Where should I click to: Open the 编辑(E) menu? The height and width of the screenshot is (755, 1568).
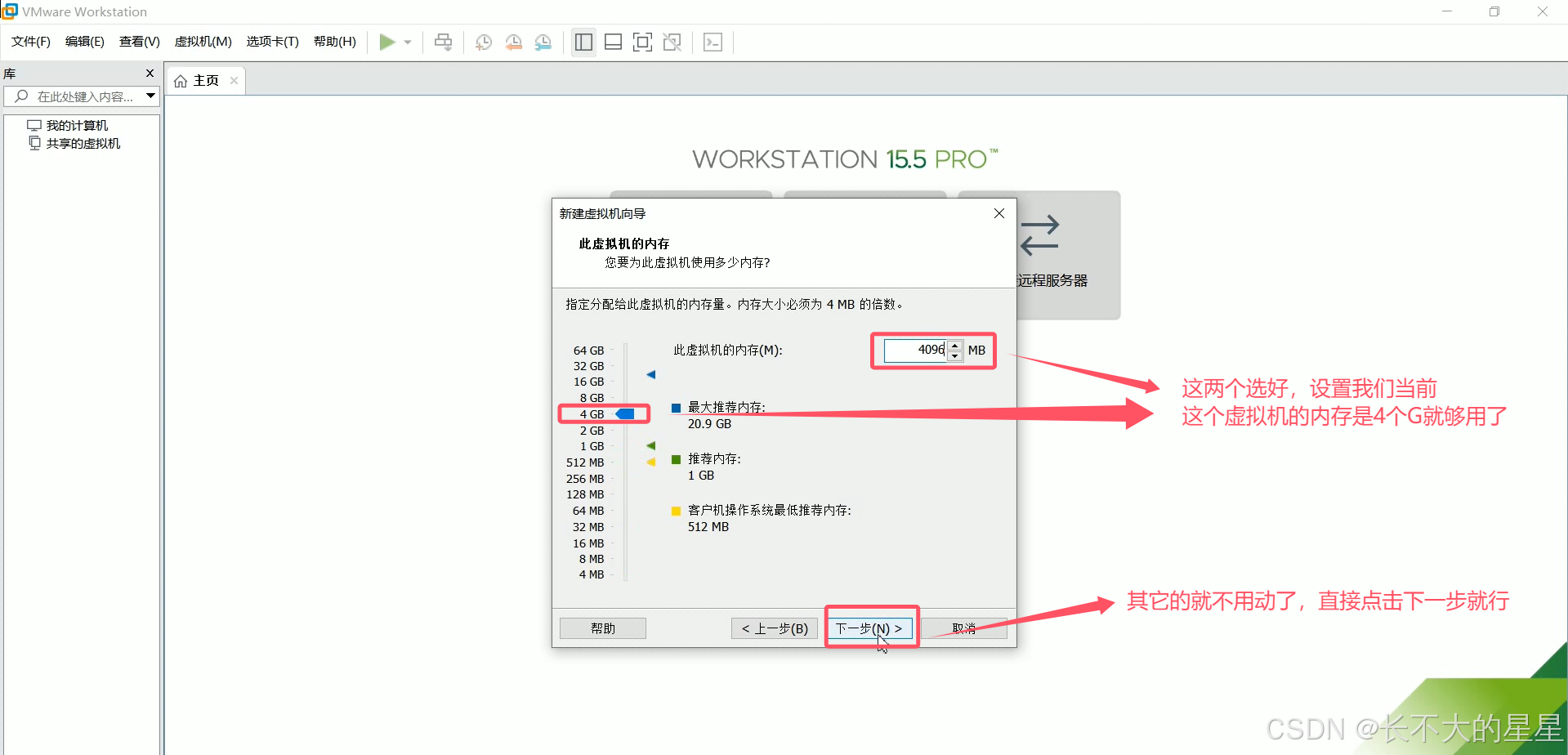[x=85, y=42]
